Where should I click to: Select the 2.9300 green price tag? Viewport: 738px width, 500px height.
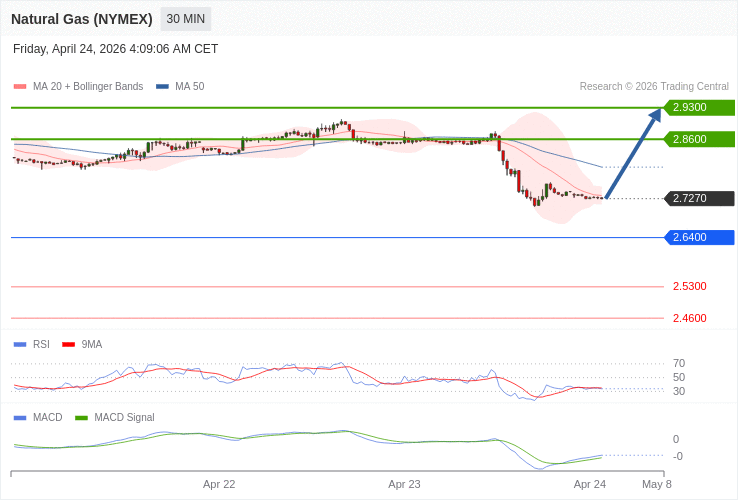[699, 108]
